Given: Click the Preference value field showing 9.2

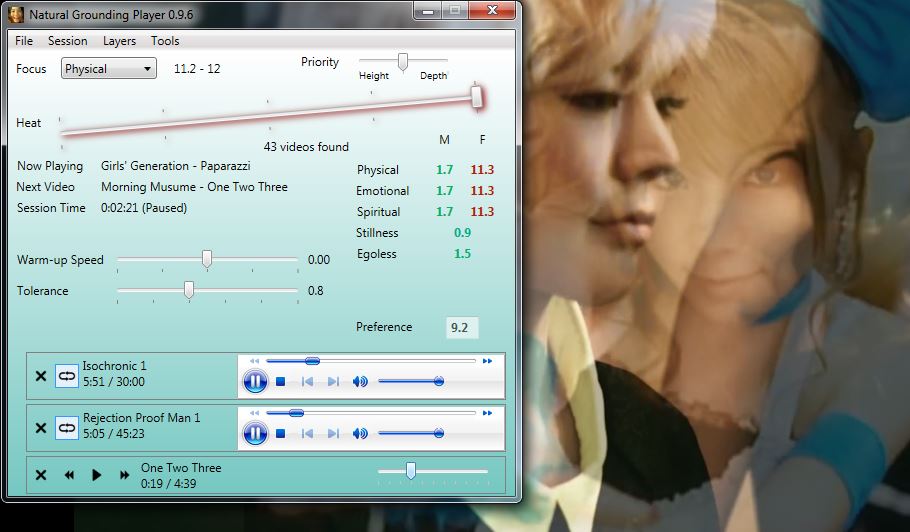Looking at the screenshot, I should (x=460, y=327).
